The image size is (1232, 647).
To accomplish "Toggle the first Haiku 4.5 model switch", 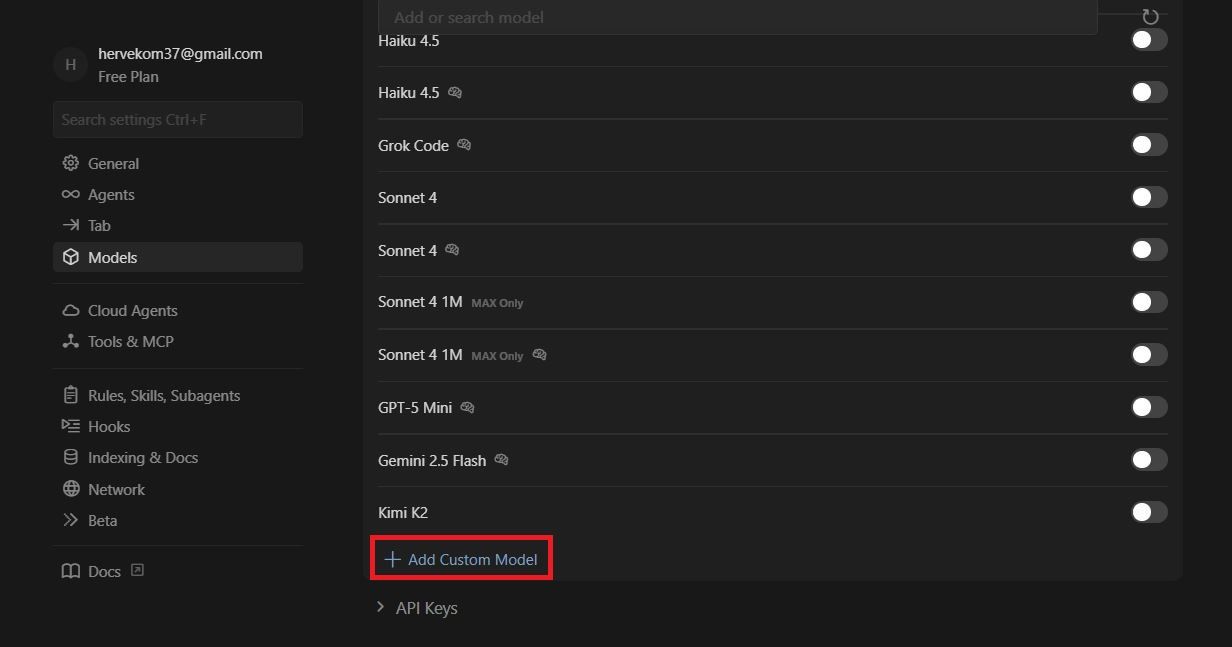I will pyautogui.click(x=1149, y=40).
